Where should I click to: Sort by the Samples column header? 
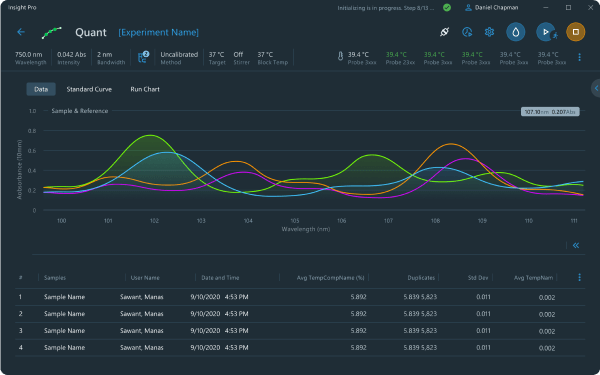[x=55, y=278]
